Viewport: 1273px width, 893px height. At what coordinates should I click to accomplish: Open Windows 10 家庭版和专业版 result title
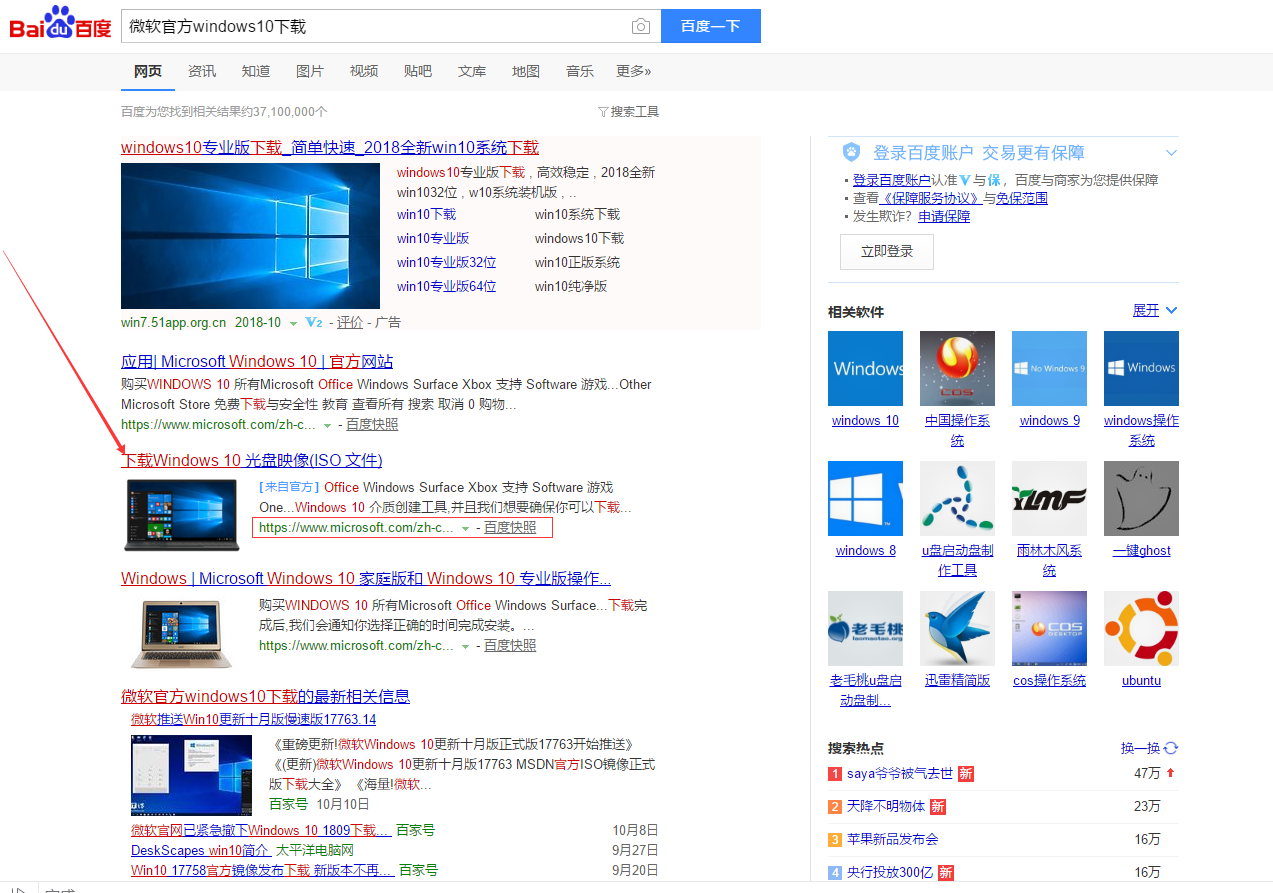(366, 579)
